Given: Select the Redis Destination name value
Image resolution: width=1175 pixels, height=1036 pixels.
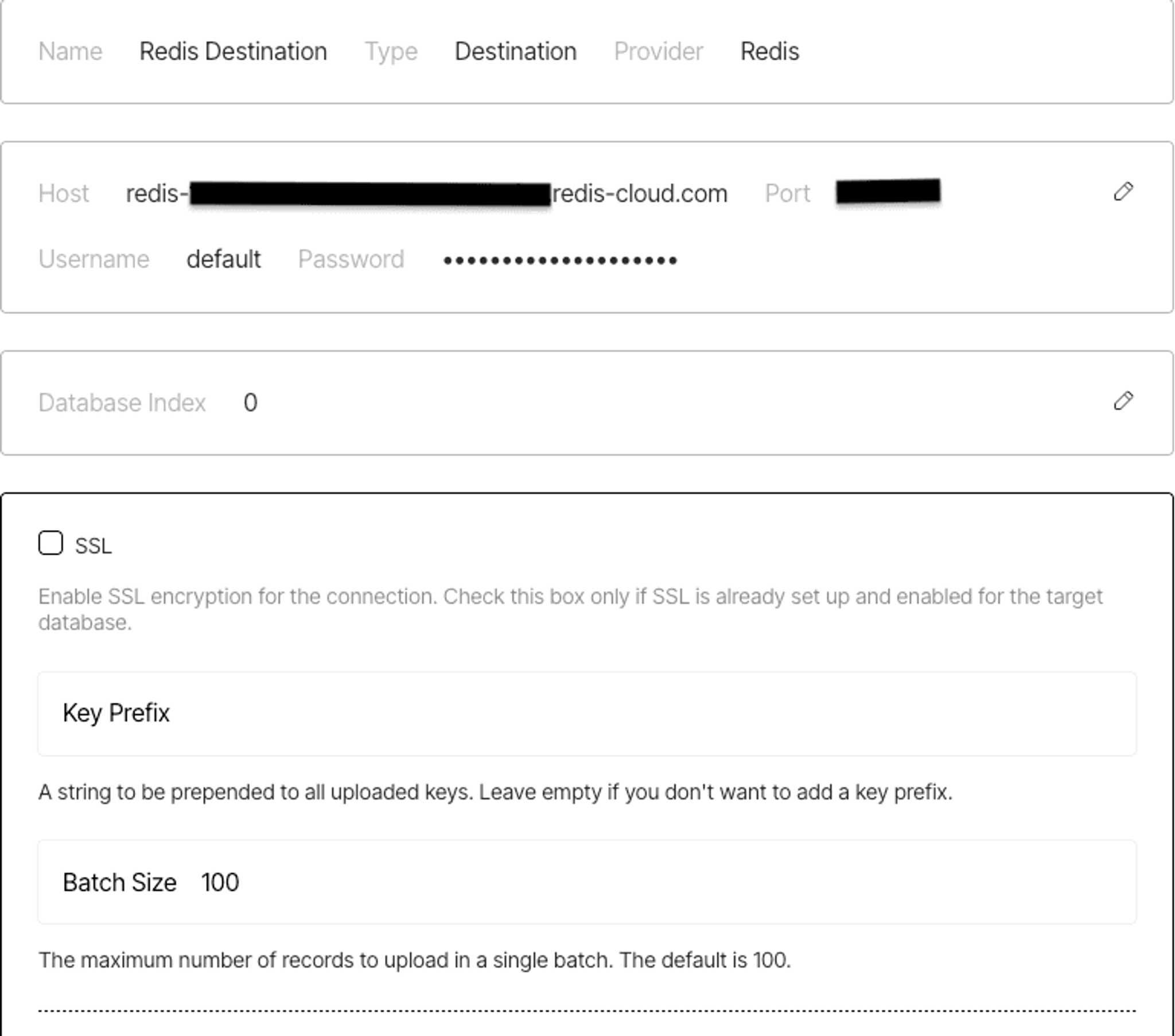Looking at the screenshot, I should 233,52.
